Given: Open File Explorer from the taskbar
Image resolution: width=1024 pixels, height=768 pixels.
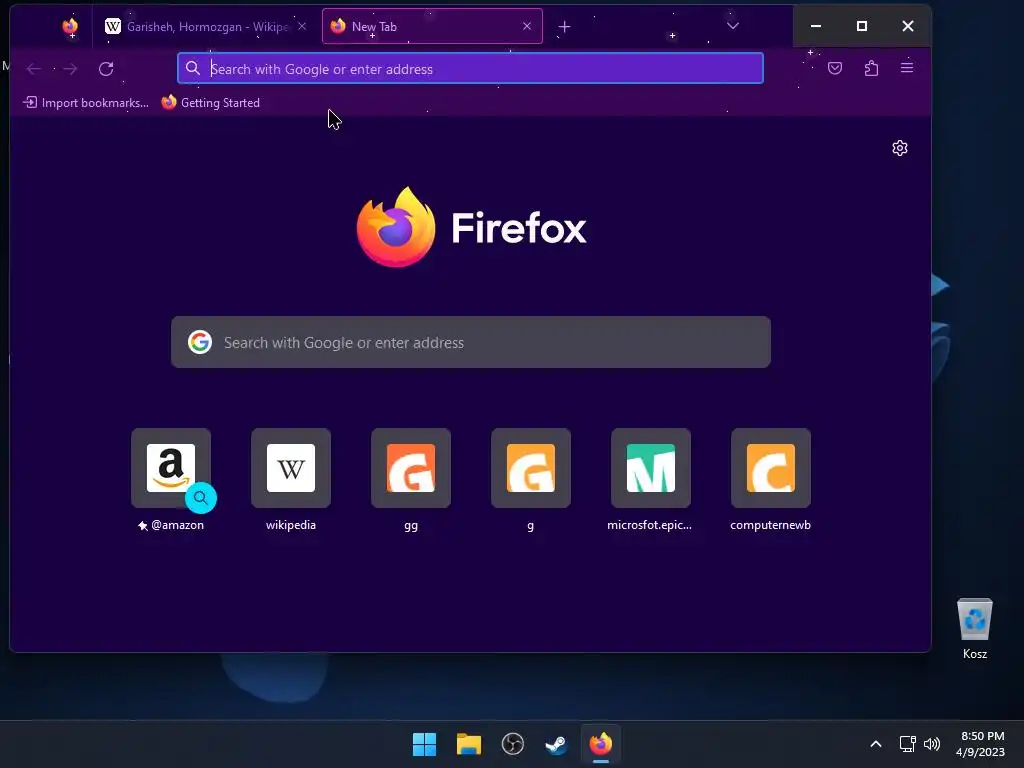Looking at the screenshot, I should click(x=468, y=744).
